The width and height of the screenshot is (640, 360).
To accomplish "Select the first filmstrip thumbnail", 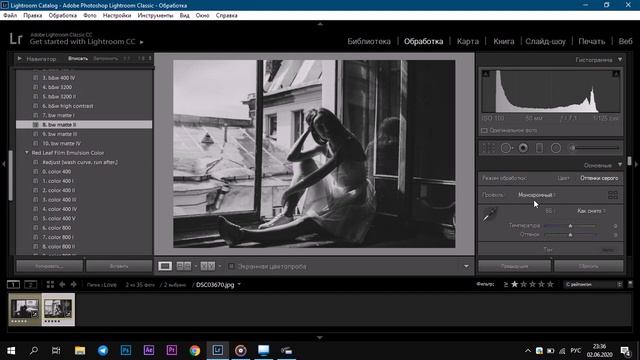I will [x=24, y=309].
